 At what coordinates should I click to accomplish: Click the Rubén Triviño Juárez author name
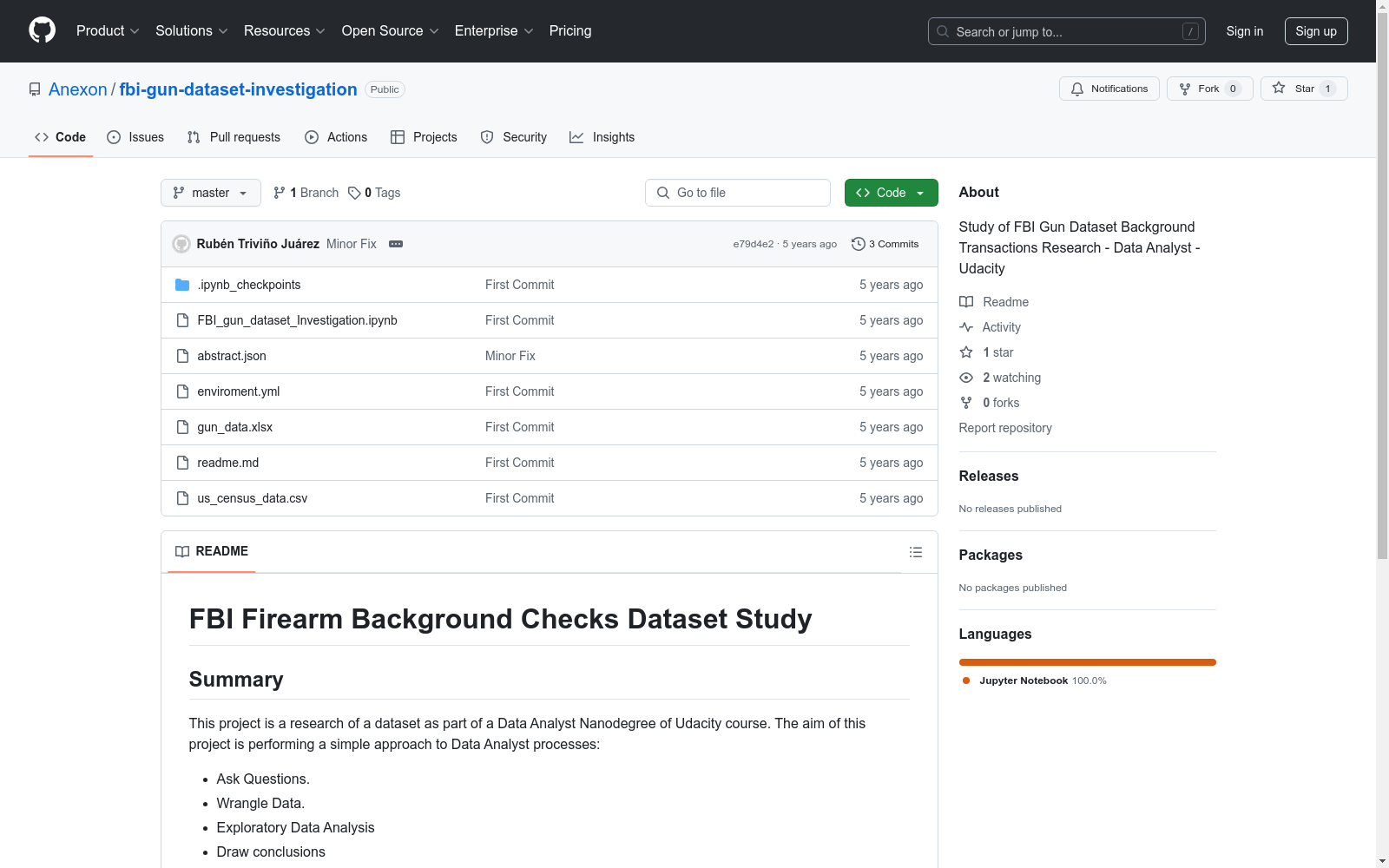point(258,244)
